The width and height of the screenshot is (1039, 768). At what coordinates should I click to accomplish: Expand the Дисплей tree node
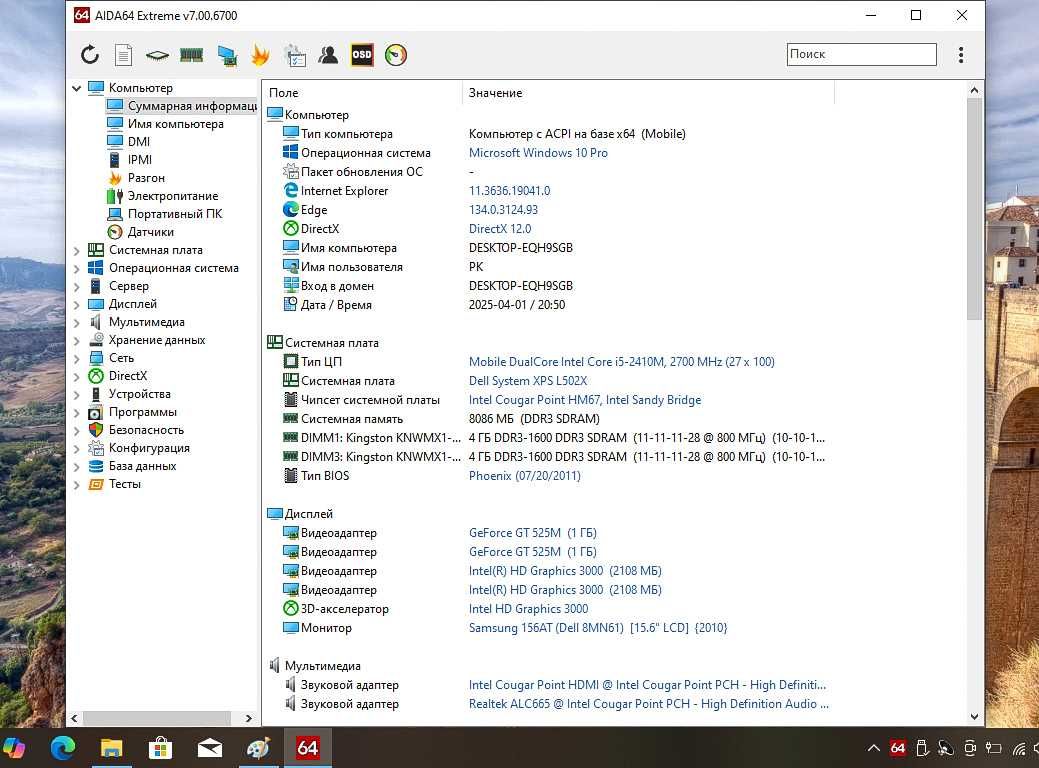(x=76, y=304)
